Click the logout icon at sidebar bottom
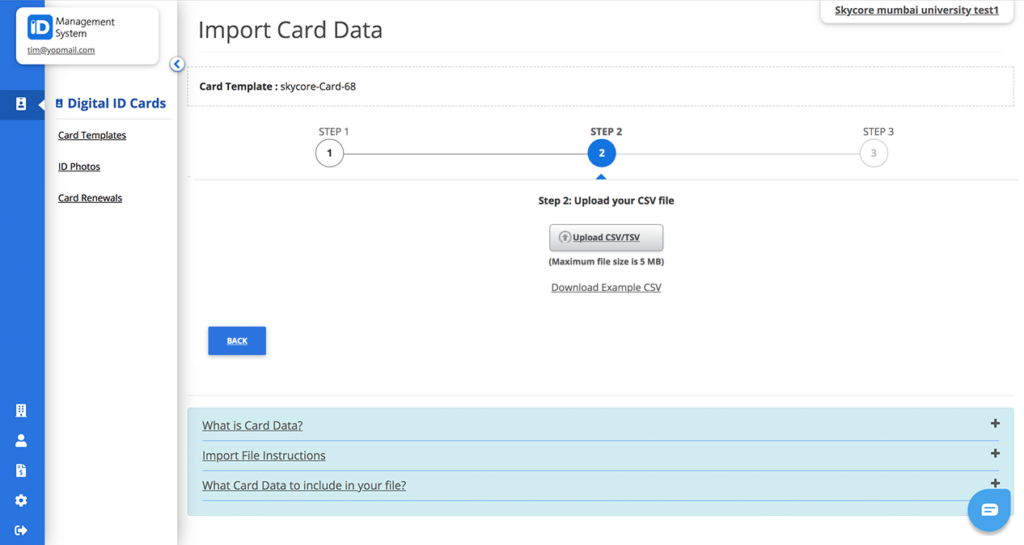The height and width of the screenshot is (545, 1024). (21, 531)
